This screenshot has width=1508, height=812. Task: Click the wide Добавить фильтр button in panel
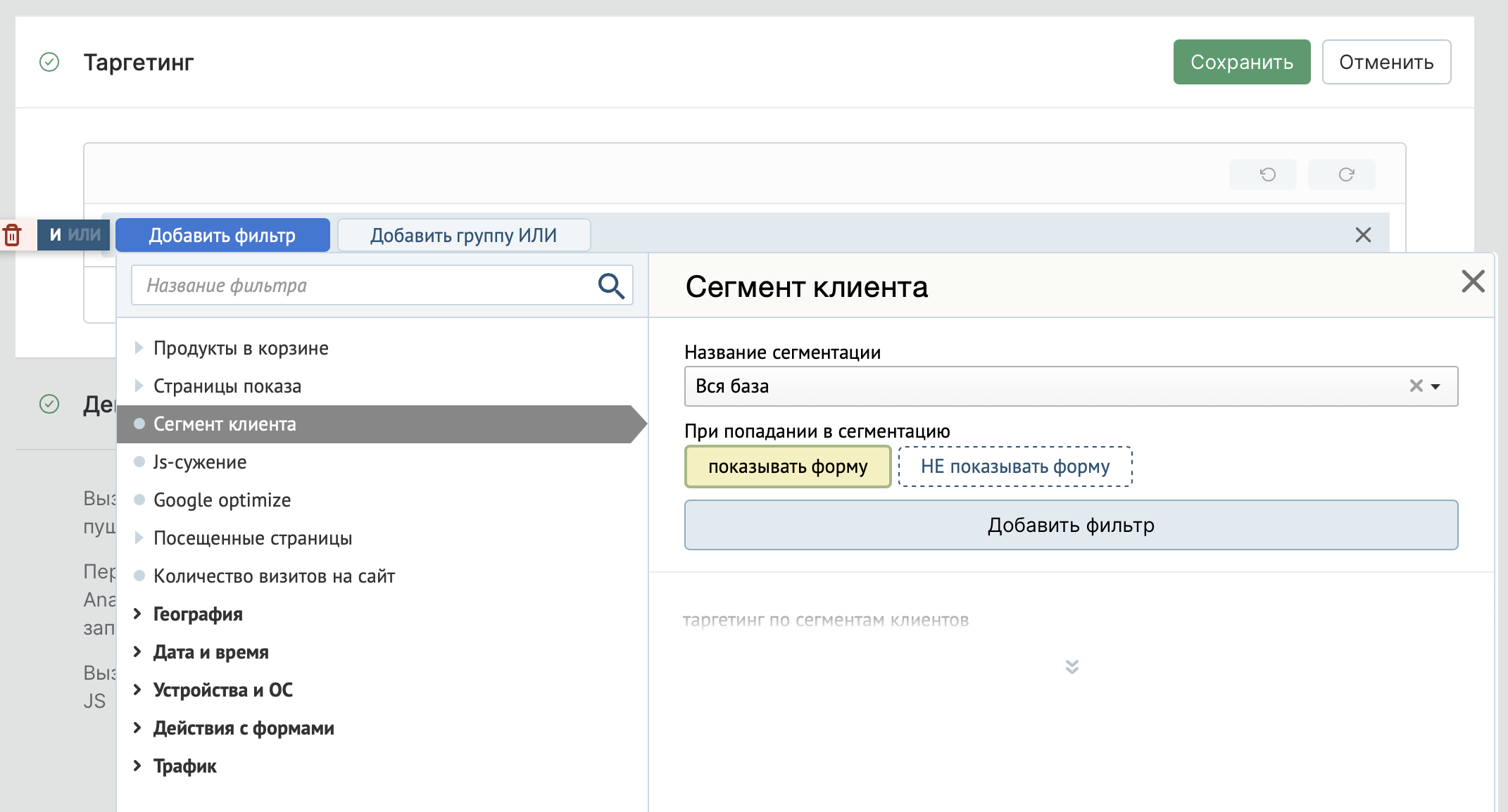pos(1071,525)
